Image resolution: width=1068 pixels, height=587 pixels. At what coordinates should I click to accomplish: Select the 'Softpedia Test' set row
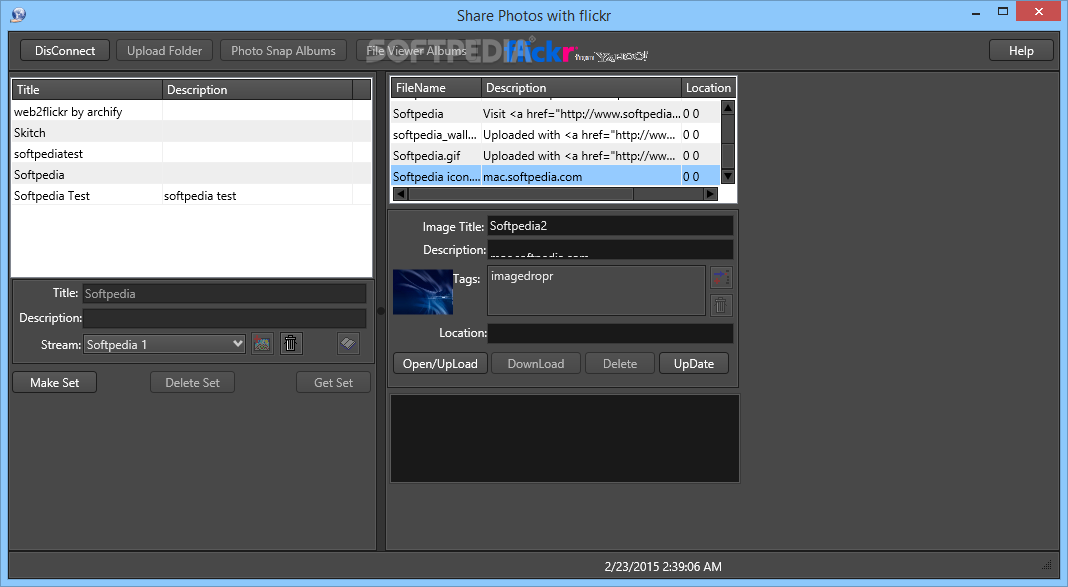191,195
